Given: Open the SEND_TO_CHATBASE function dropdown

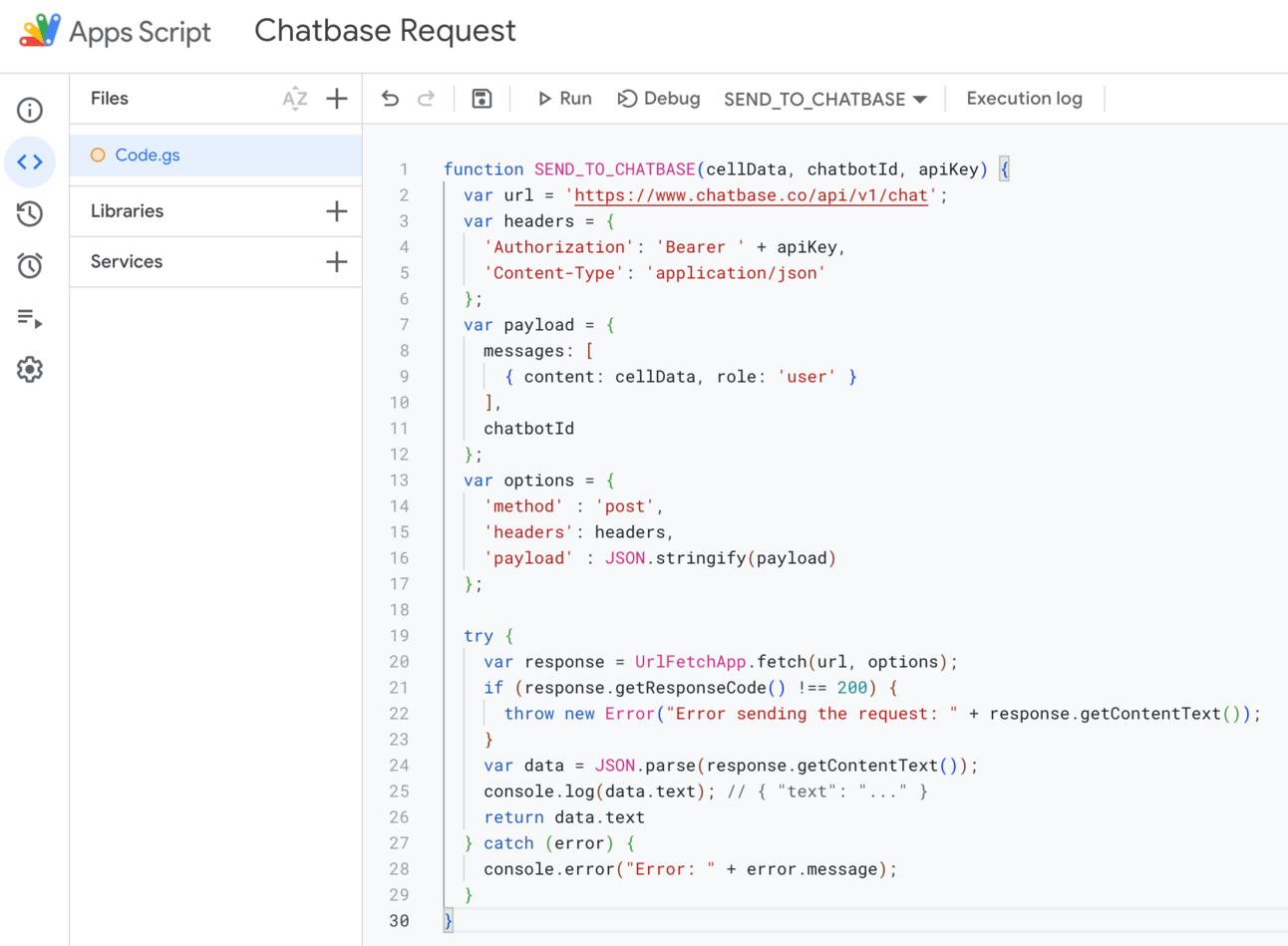Looking at the screenshot, I should pos(825,99).
